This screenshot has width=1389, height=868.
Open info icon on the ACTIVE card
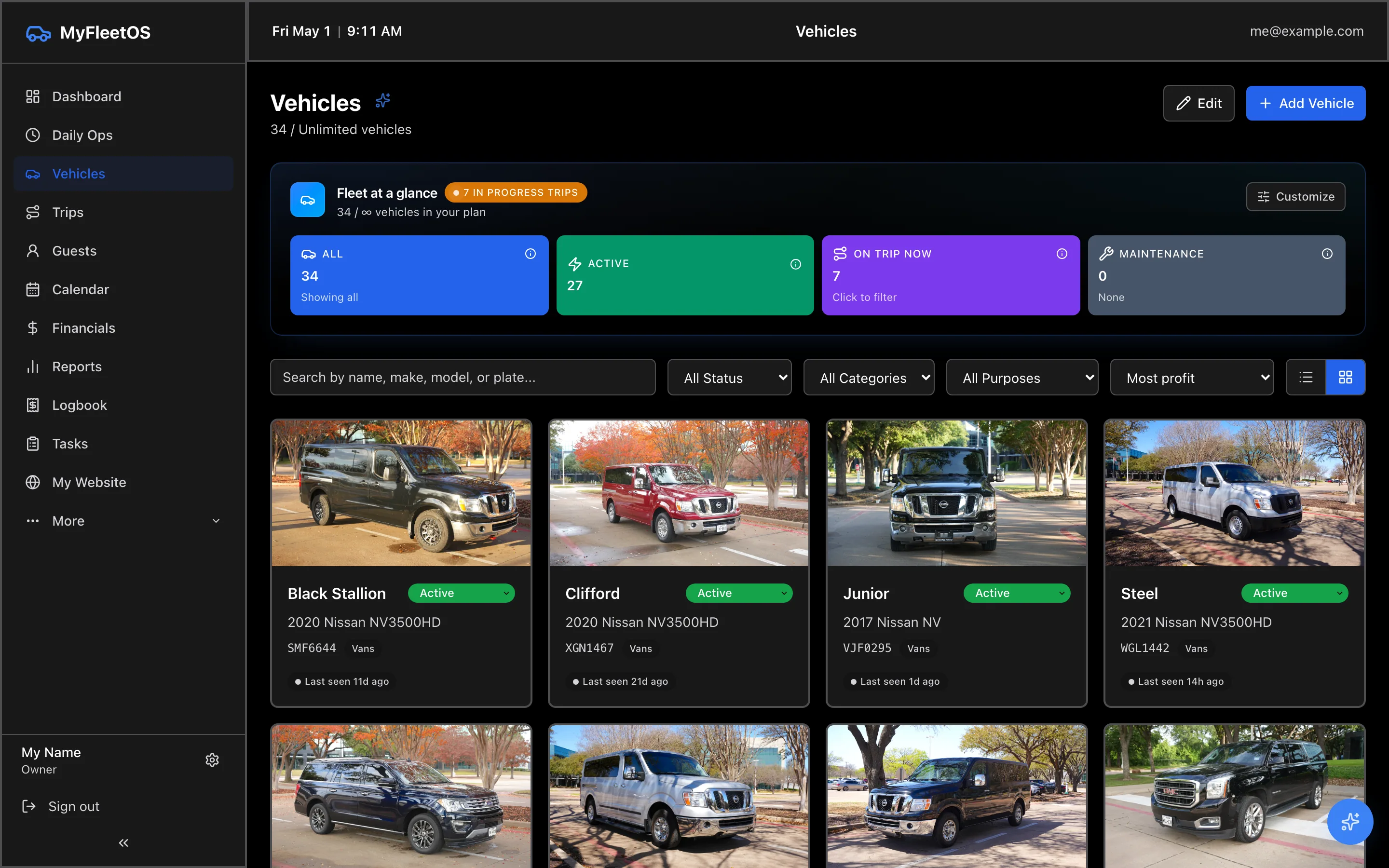(795, 264)
